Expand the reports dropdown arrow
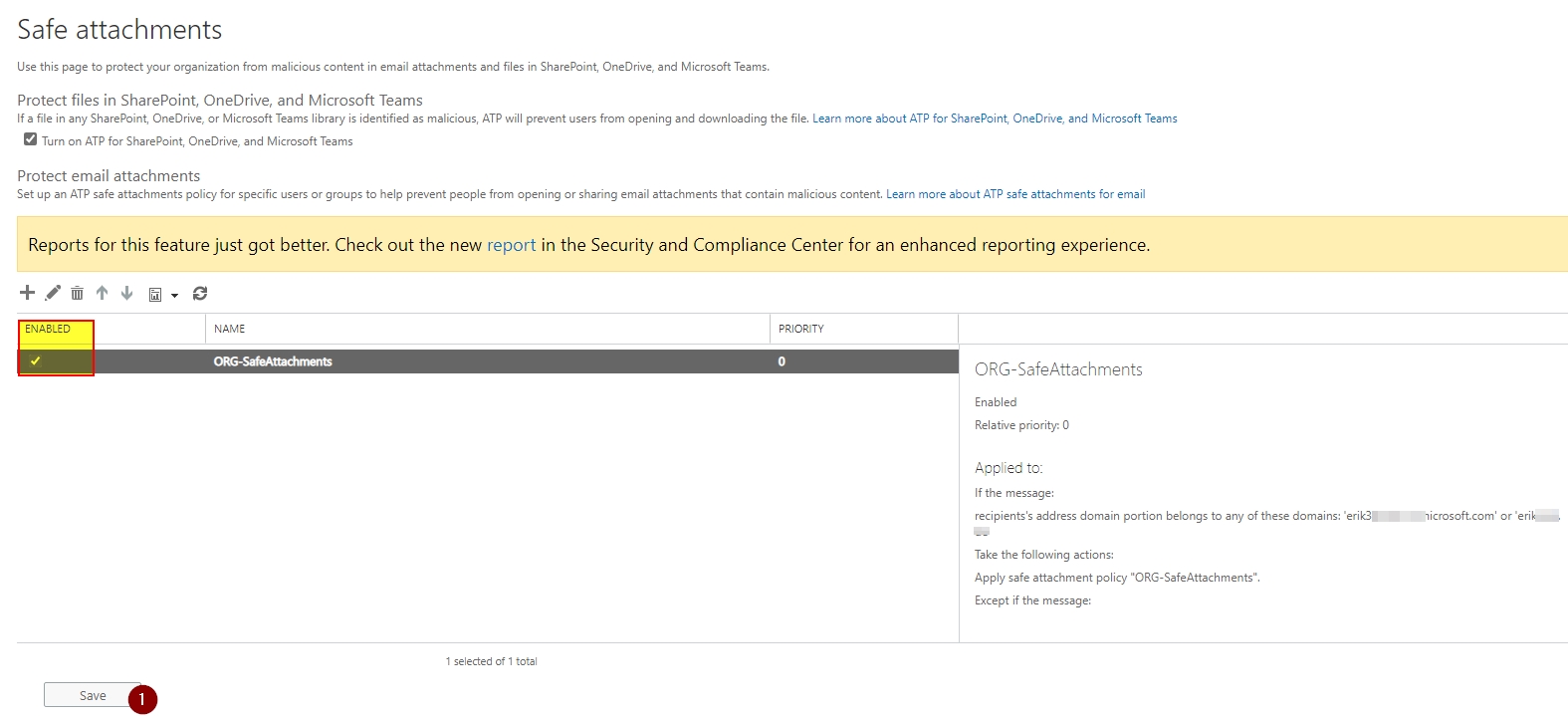 (x=174, y=295)
